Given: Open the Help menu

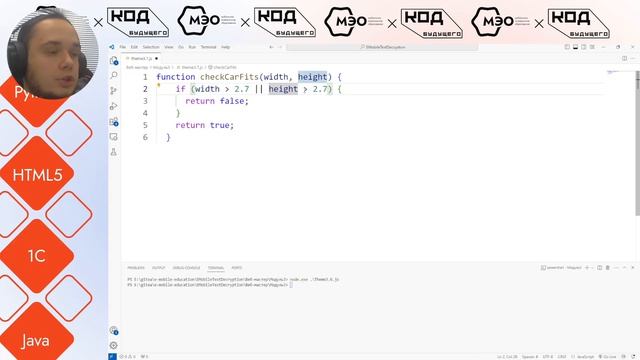Looking at the screenshot, I should 225,47.
